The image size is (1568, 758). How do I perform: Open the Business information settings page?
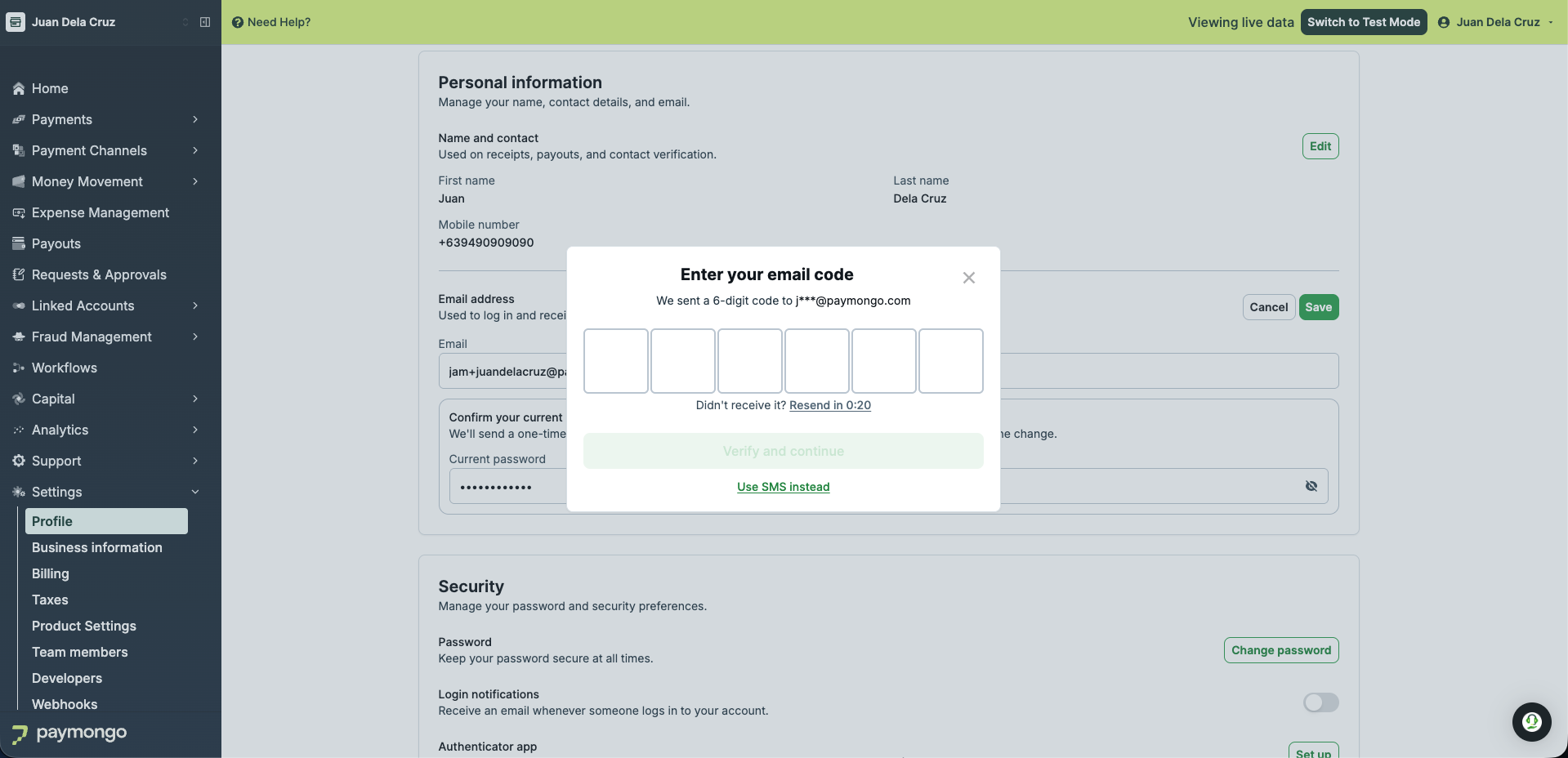click(x=97, y=547)
